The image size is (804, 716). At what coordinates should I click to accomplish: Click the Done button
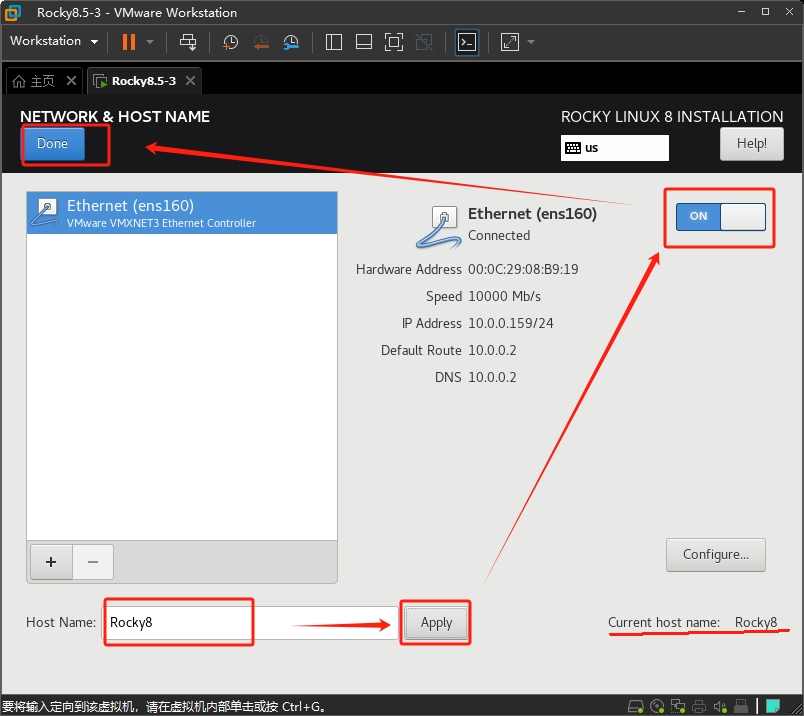pos(52,144)
